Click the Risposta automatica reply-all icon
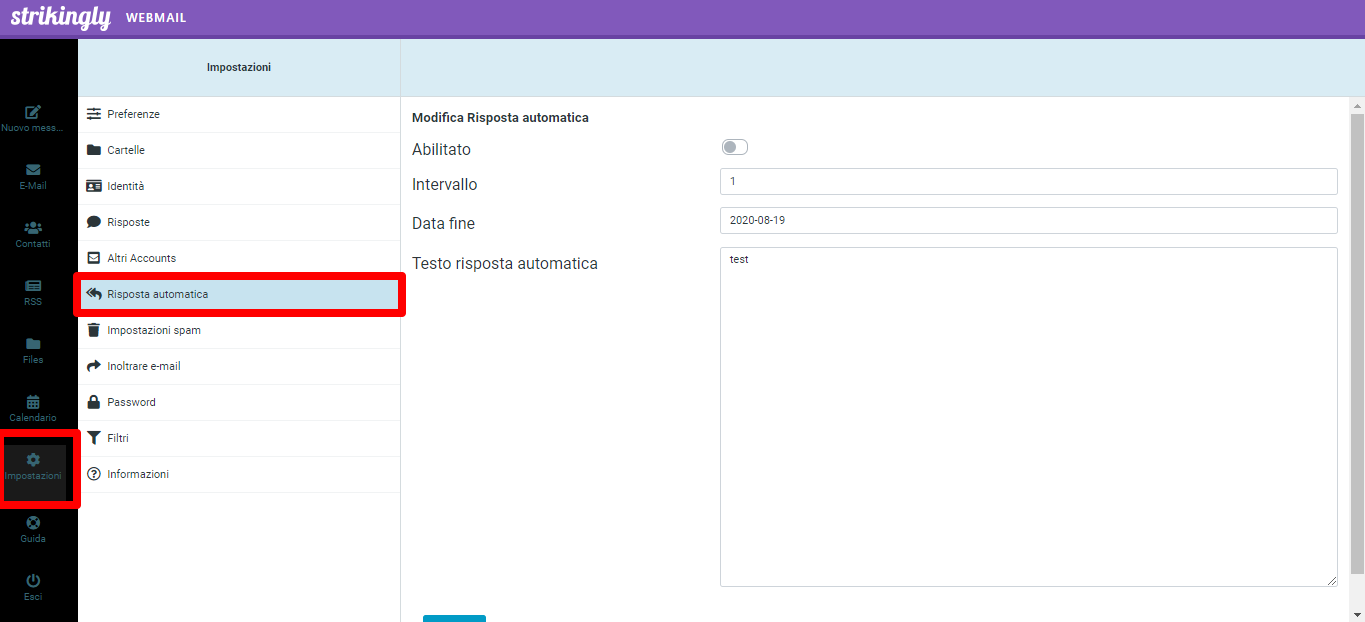This screenshot has height=622, width=1365. point(94,294)
